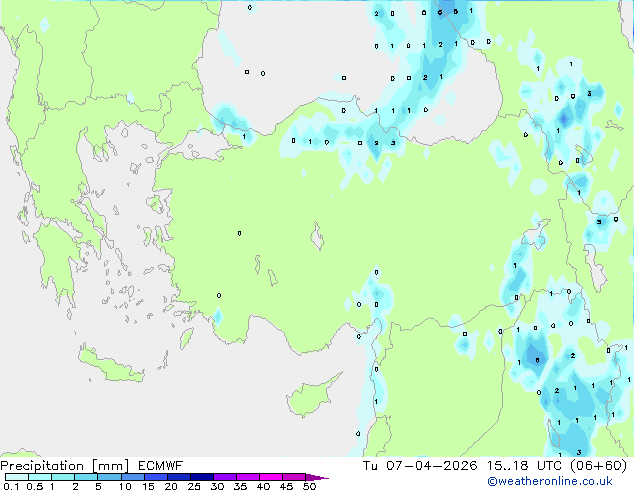634x490 pixels.
Task: Click the legend value label '0.1'
Action: click(x=11, y=486)
